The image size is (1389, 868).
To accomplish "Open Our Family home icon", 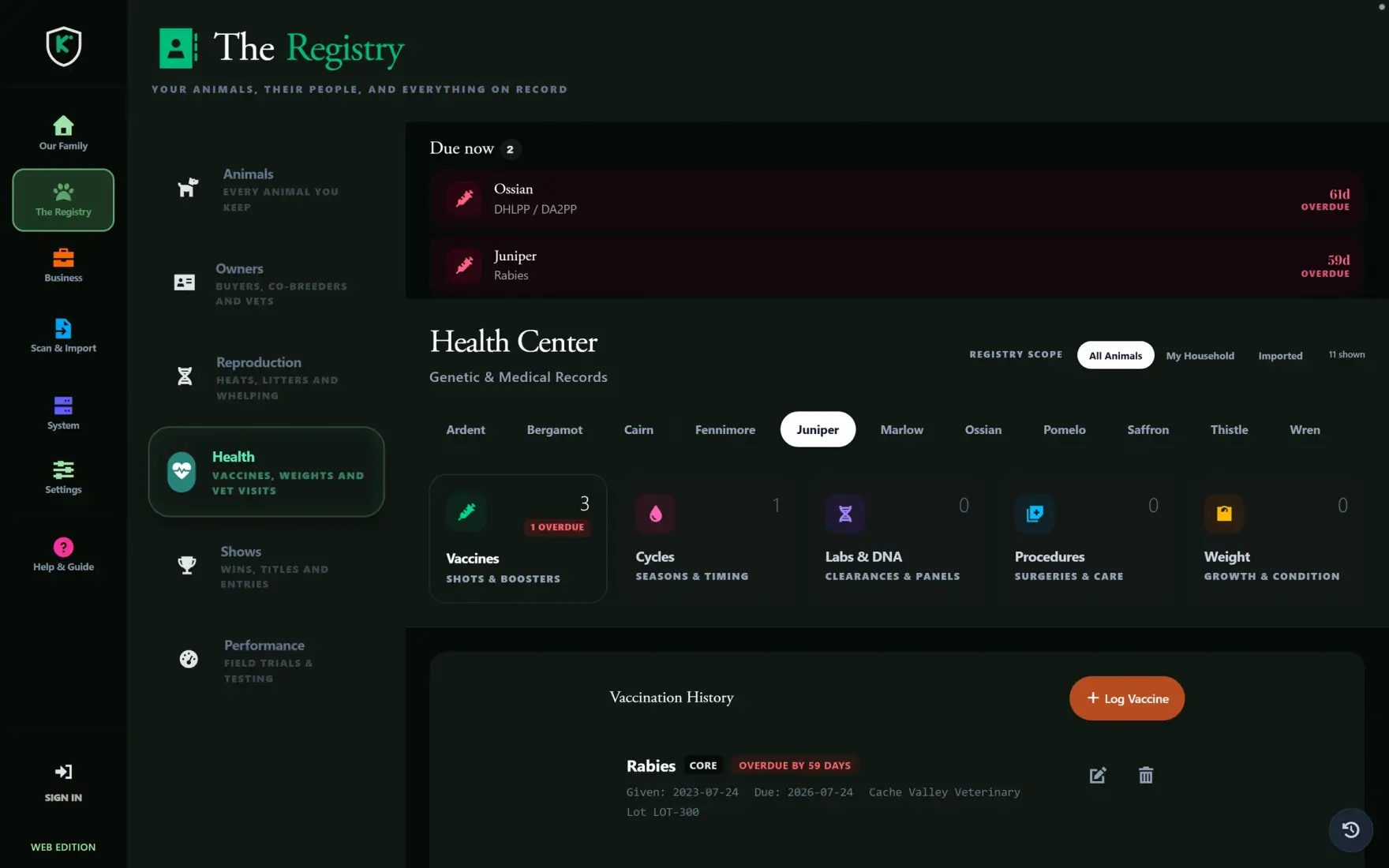I will (x=63, y=125).
